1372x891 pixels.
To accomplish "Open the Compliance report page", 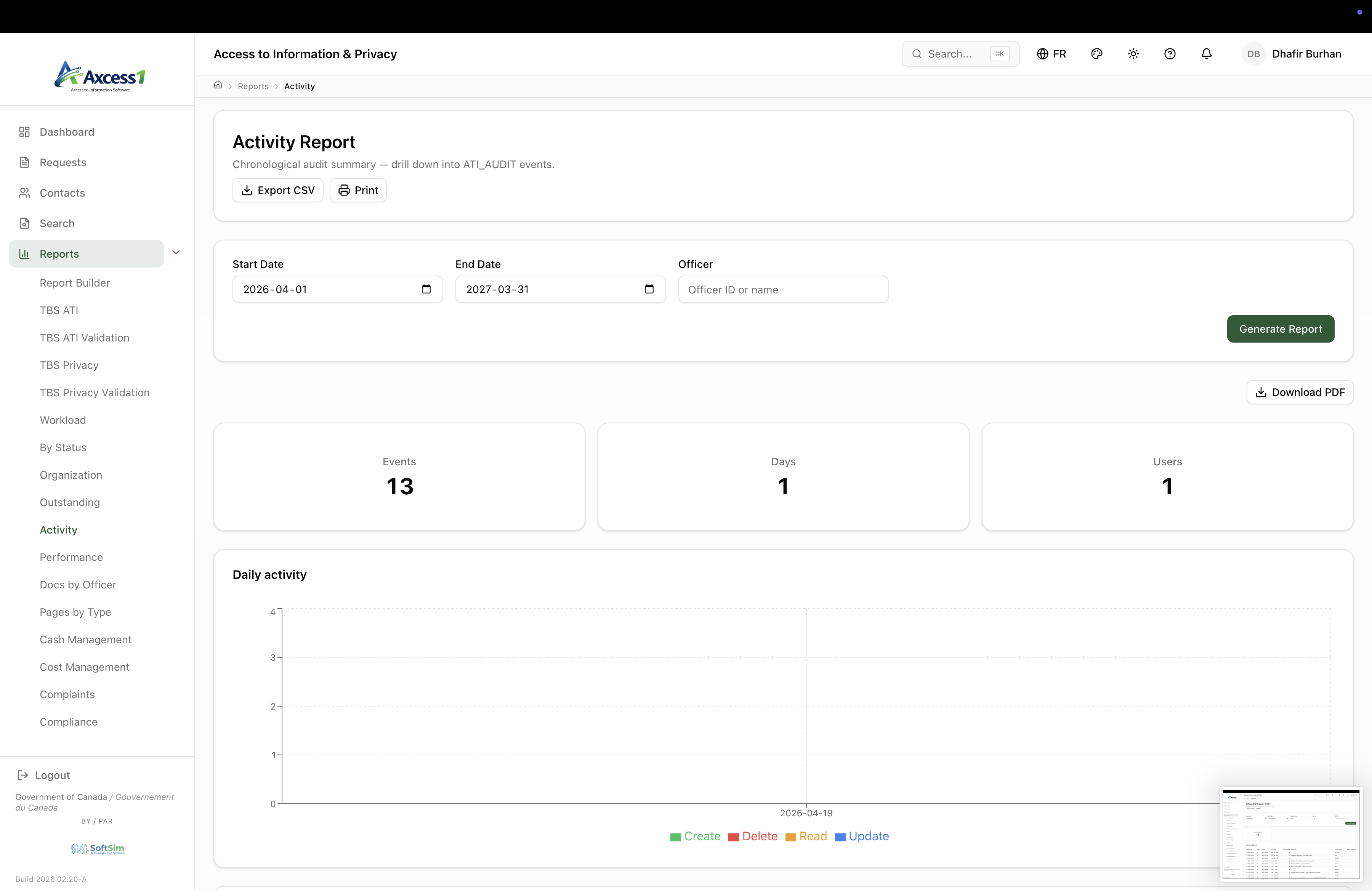I will point(68,721).
